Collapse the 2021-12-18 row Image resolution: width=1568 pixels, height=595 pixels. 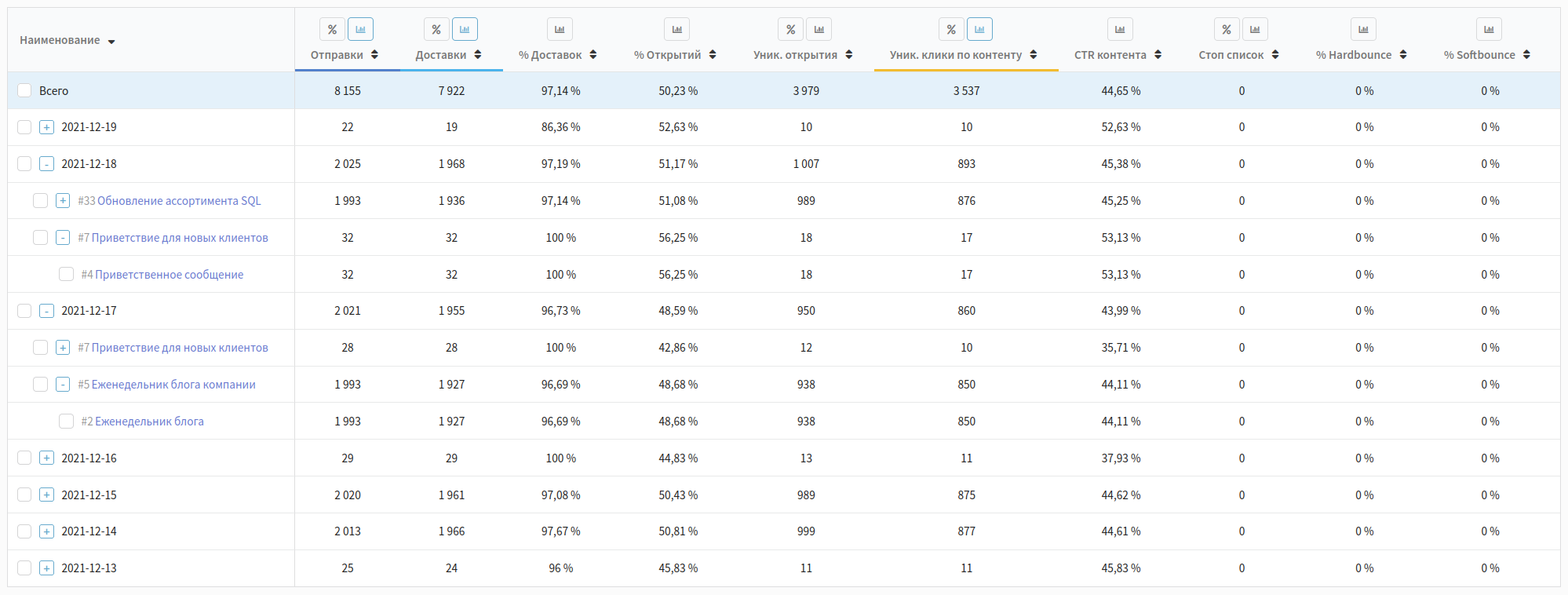coord(46,164)
